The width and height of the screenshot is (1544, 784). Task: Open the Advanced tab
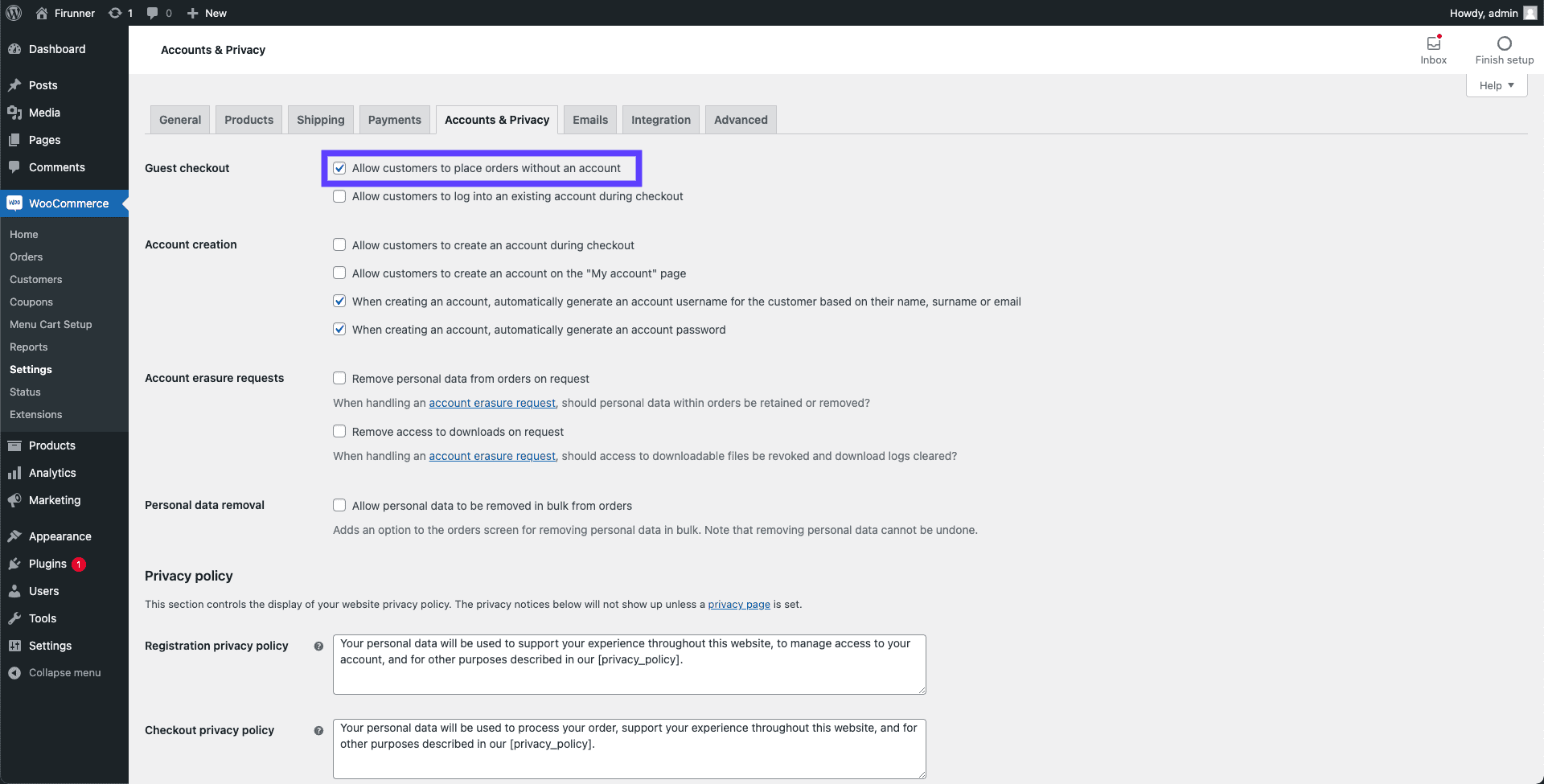pos(741,120)
